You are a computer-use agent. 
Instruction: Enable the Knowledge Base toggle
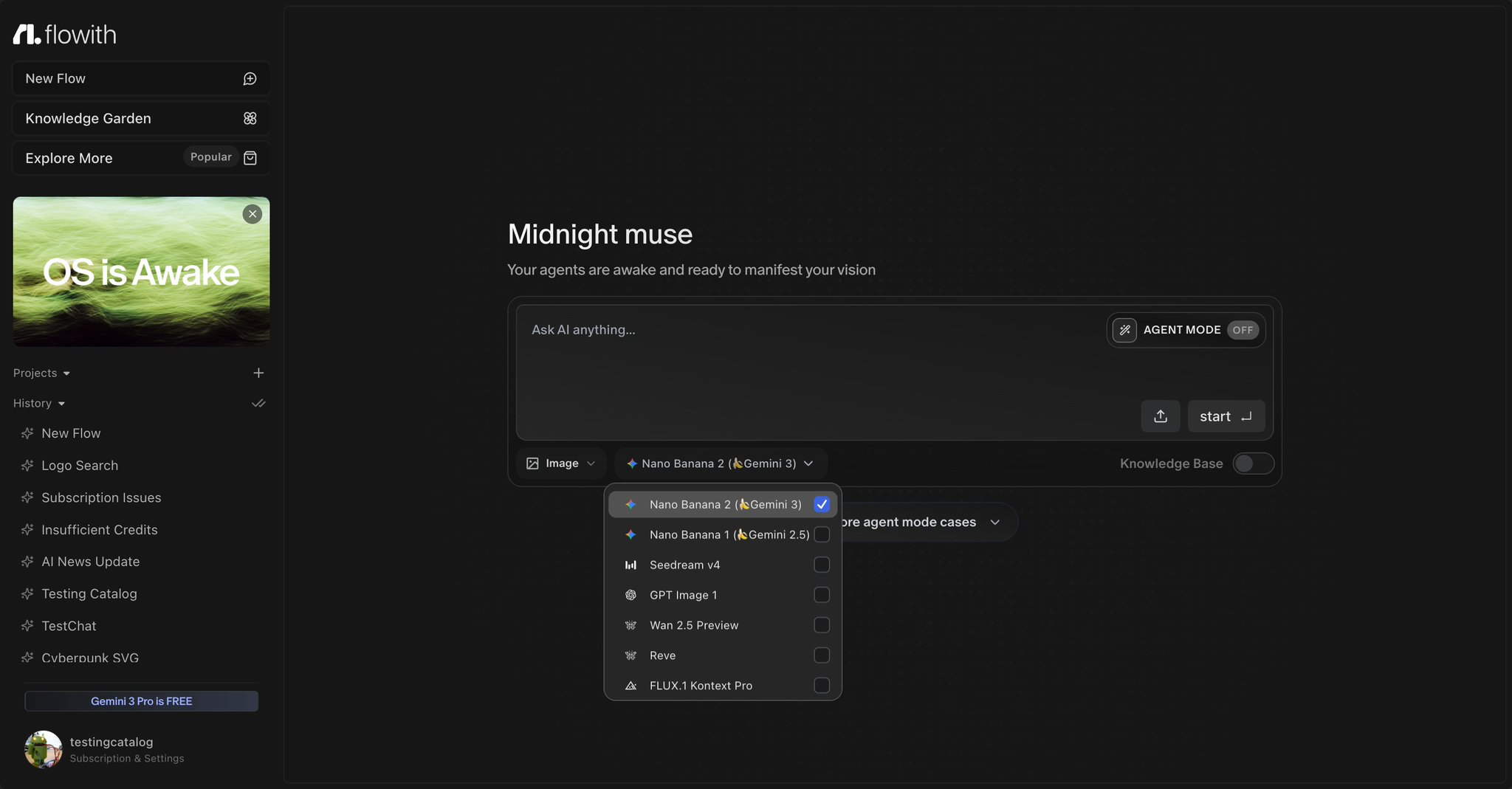coord(1254,464)
